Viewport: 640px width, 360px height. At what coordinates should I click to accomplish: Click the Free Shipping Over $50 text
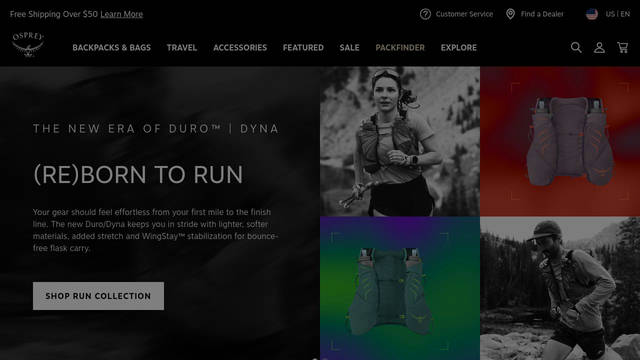tap(54, 14)
